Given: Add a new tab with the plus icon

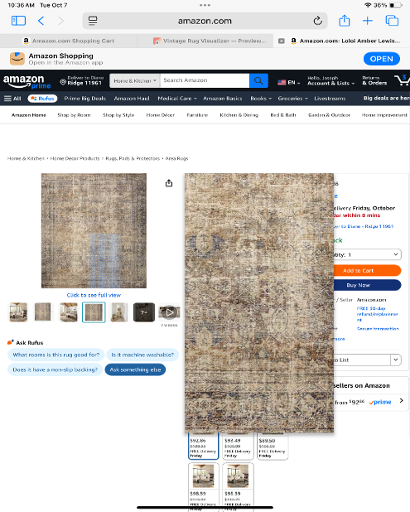Looking at the screenshot, I should point(368,21).
